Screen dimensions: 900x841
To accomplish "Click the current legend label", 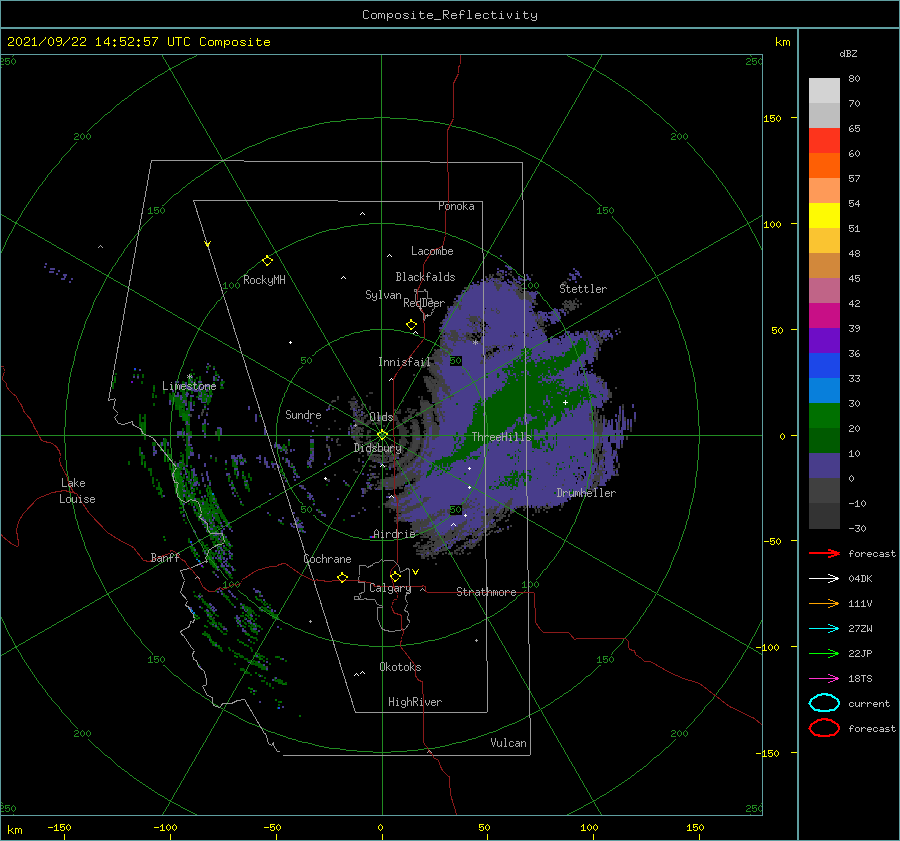I will coord(869,703).
